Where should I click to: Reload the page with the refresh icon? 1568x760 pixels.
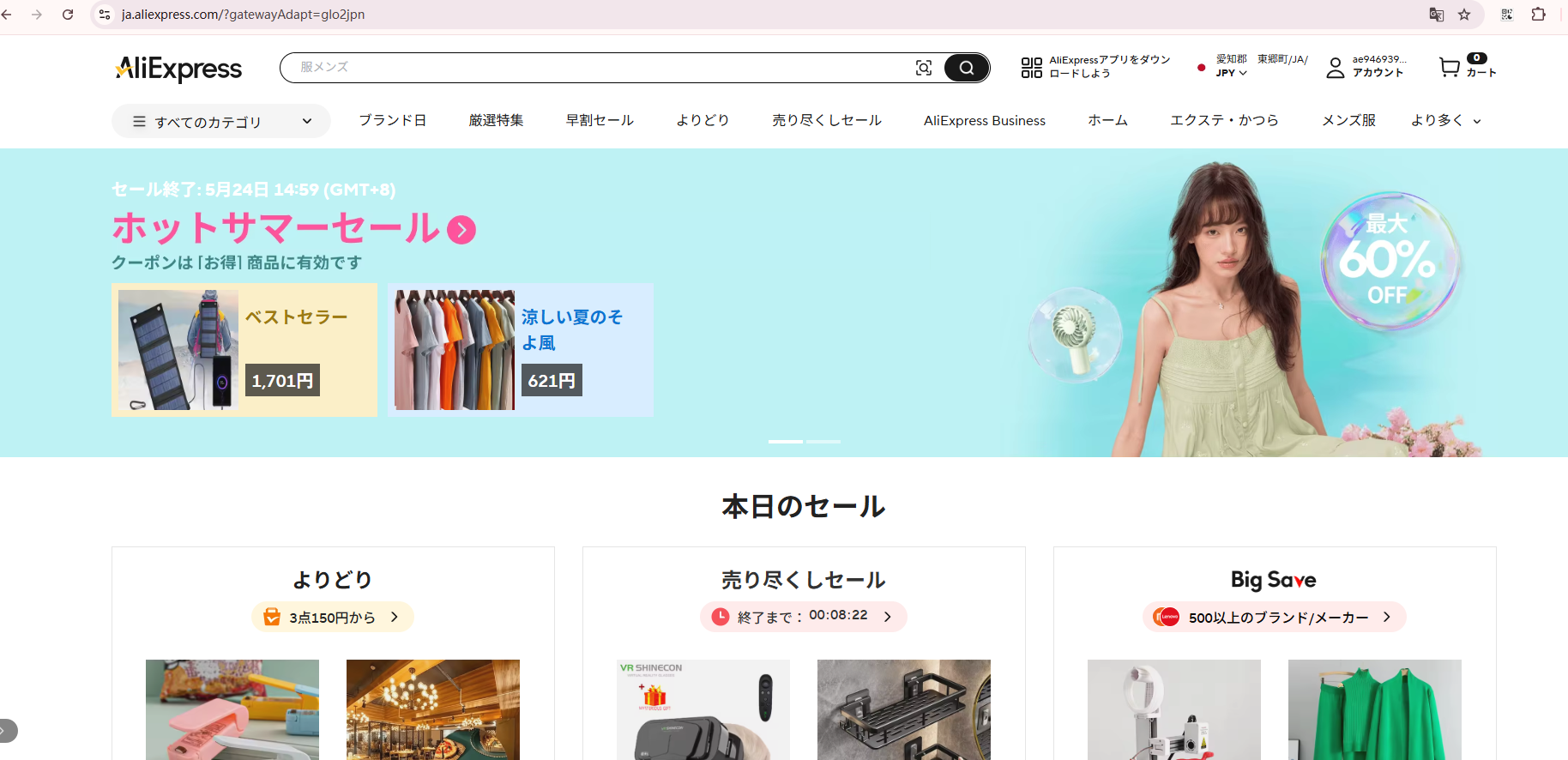(x=68, y=15)
